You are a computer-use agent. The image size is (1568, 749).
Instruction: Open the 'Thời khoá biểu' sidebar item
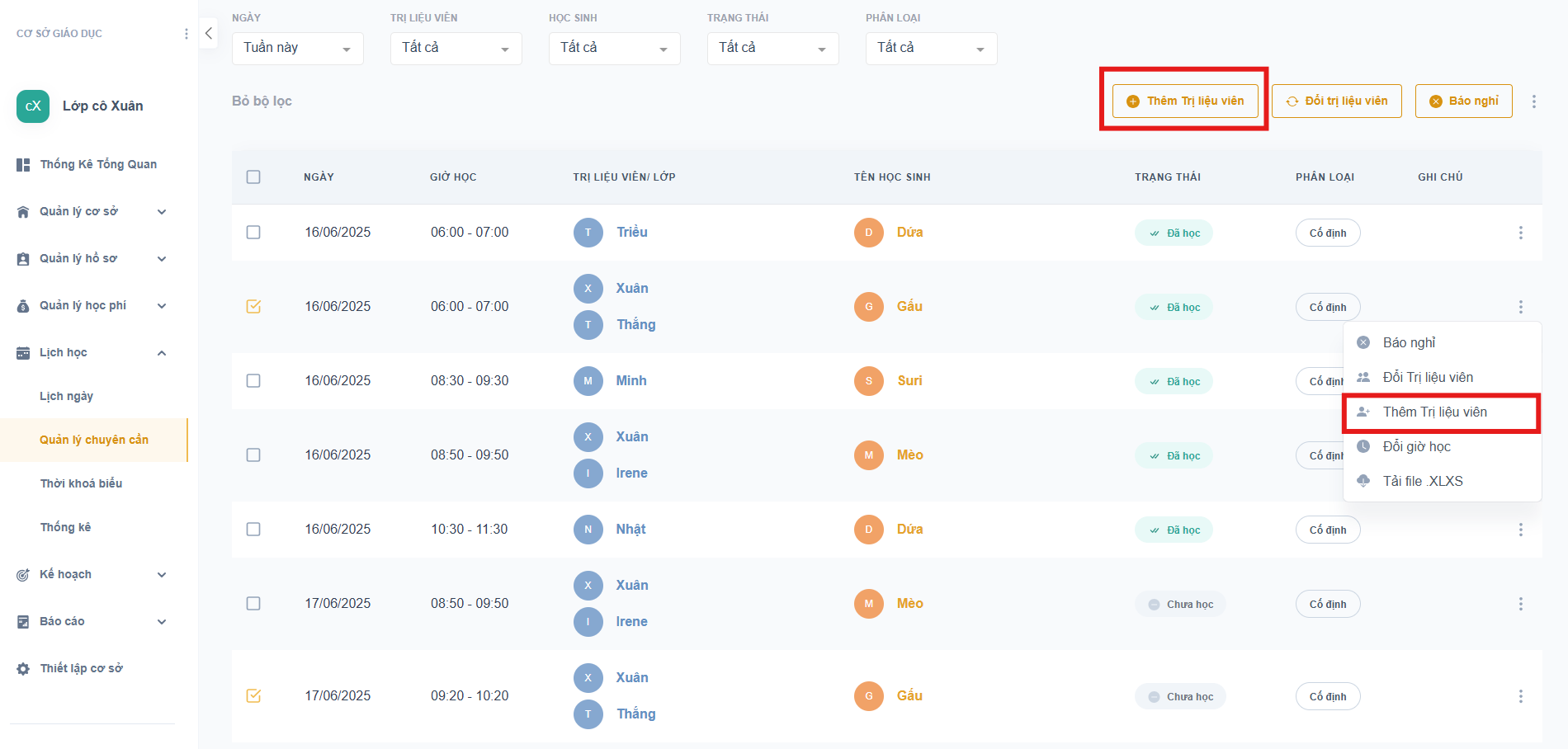[x=81, y=483]
